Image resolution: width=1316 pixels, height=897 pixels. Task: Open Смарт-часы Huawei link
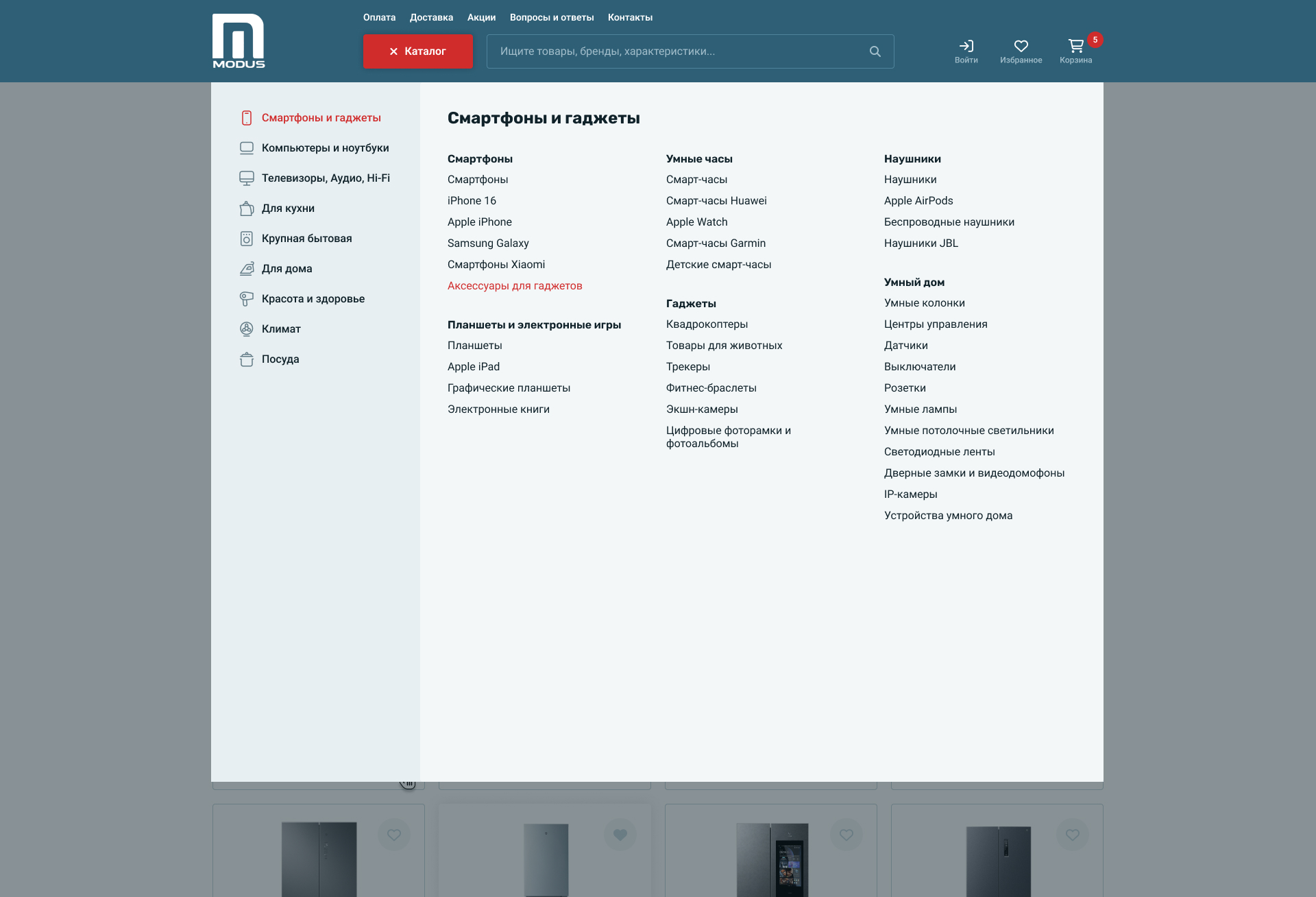pos(716,201)
